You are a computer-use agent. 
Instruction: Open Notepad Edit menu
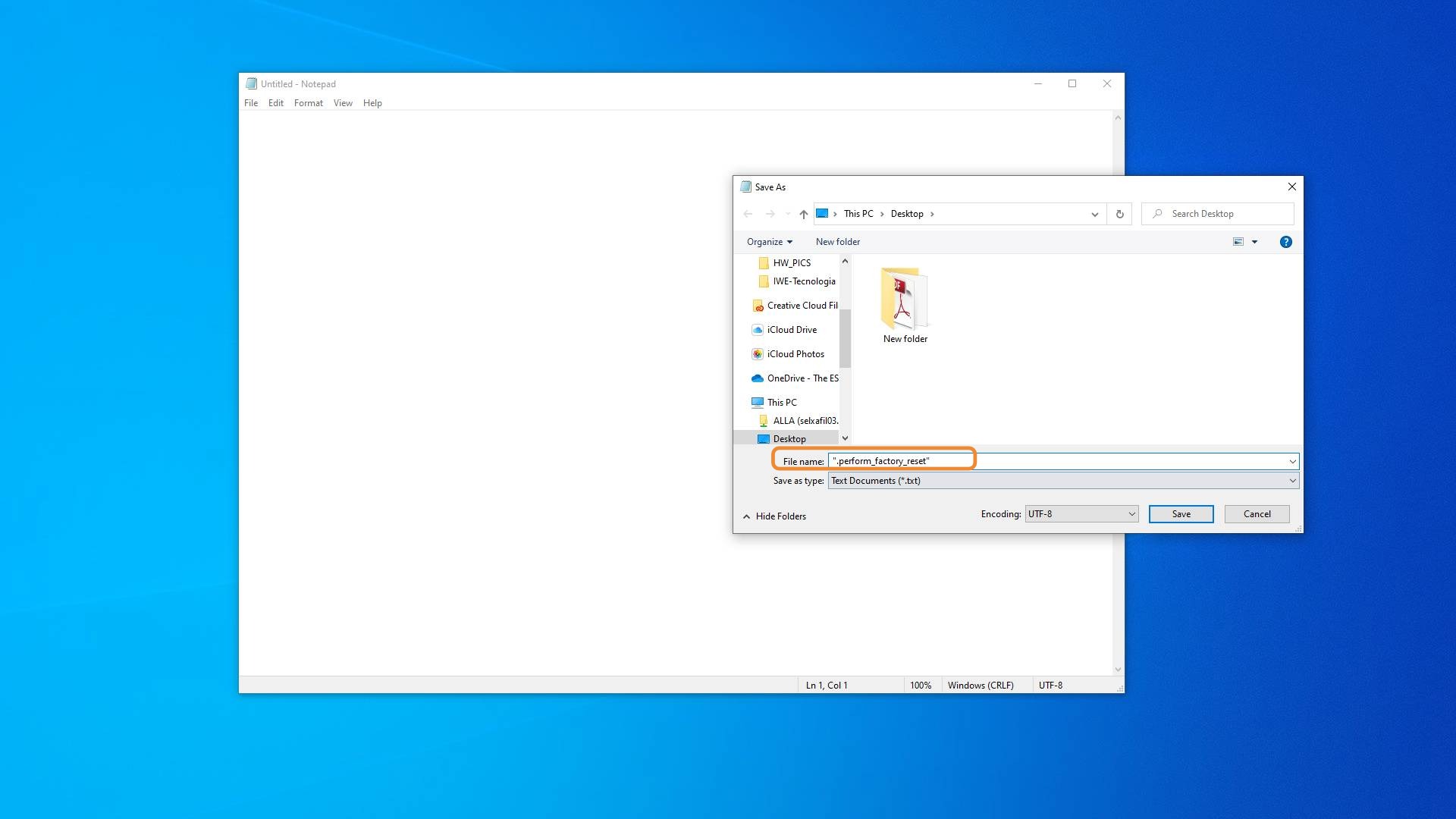point(276,103)
